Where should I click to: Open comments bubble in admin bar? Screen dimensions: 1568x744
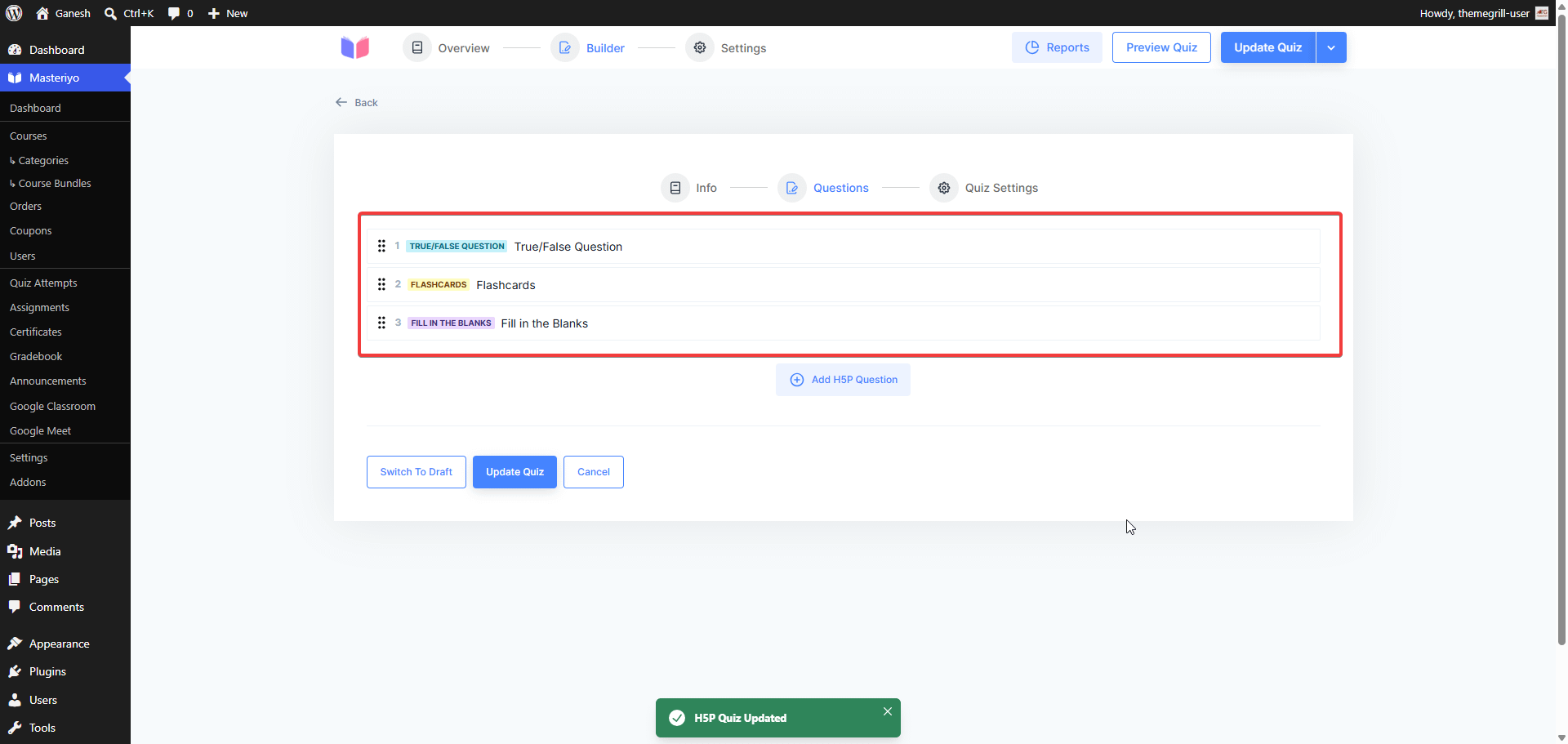pos(180,13)
